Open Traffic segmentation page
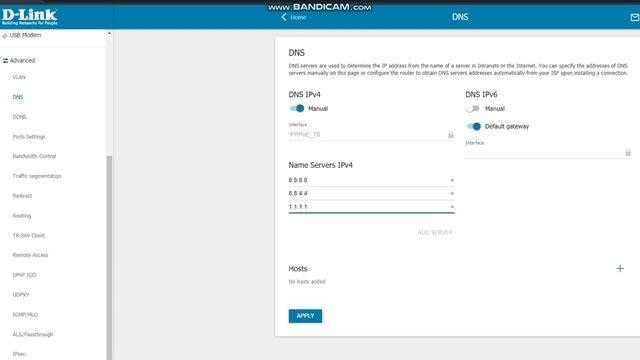This screenshot has height=360, width=640. [x=37, y=176]
